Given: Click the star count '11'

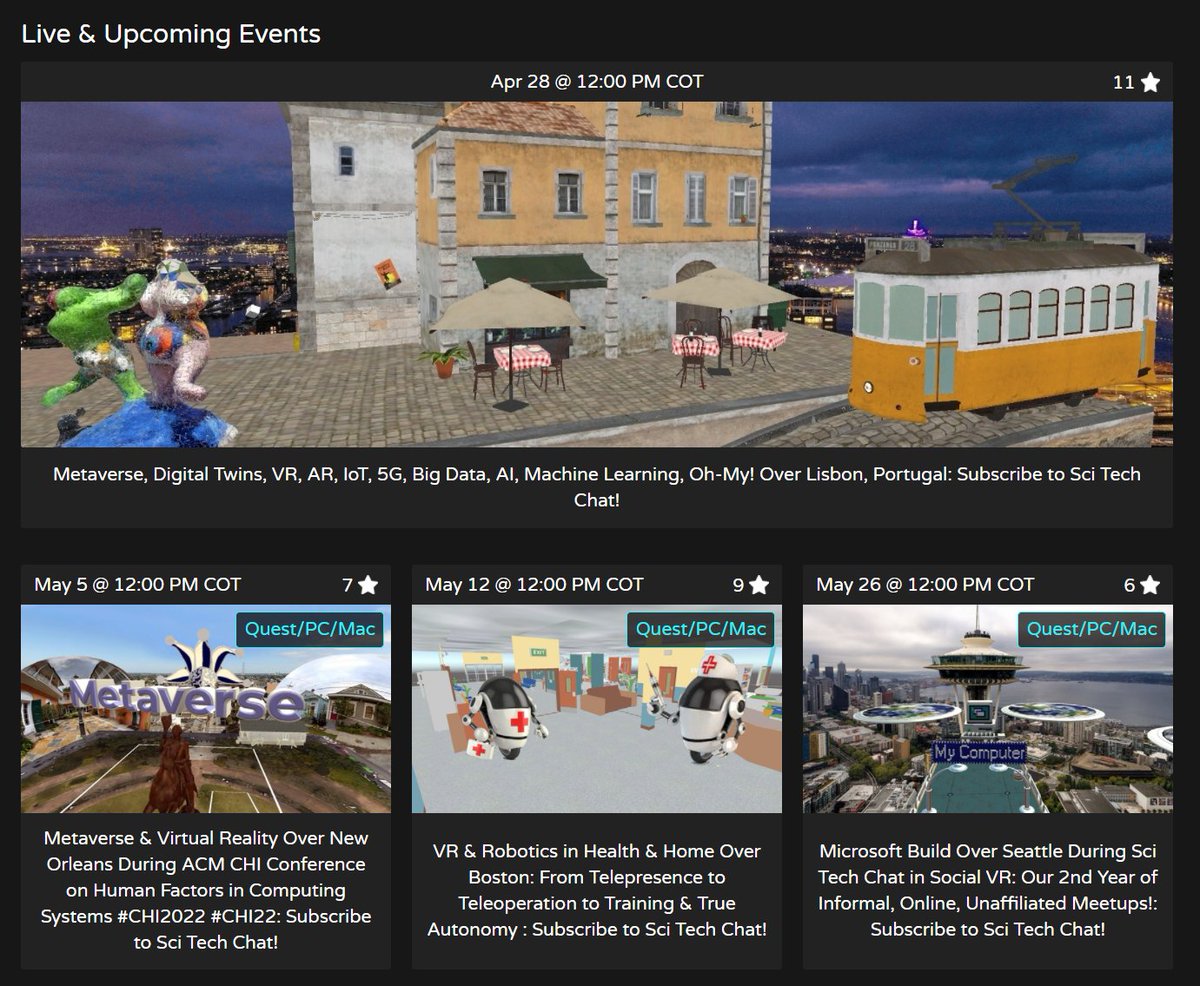Looking at the screenshot, I should 1124,82.
